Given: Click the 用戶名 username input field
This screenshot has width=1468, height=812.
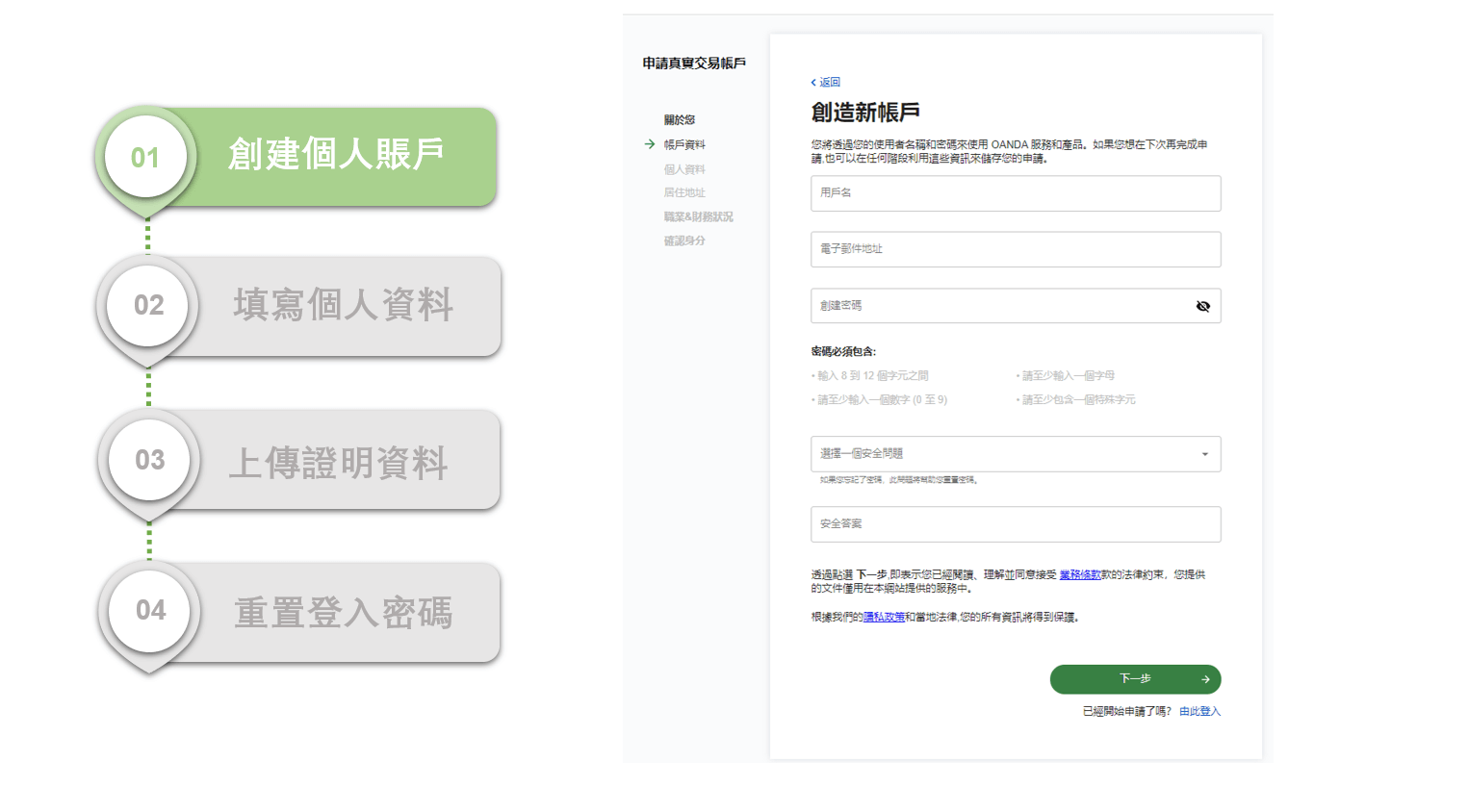Looking at the screenshot, I should [1016, 192].
